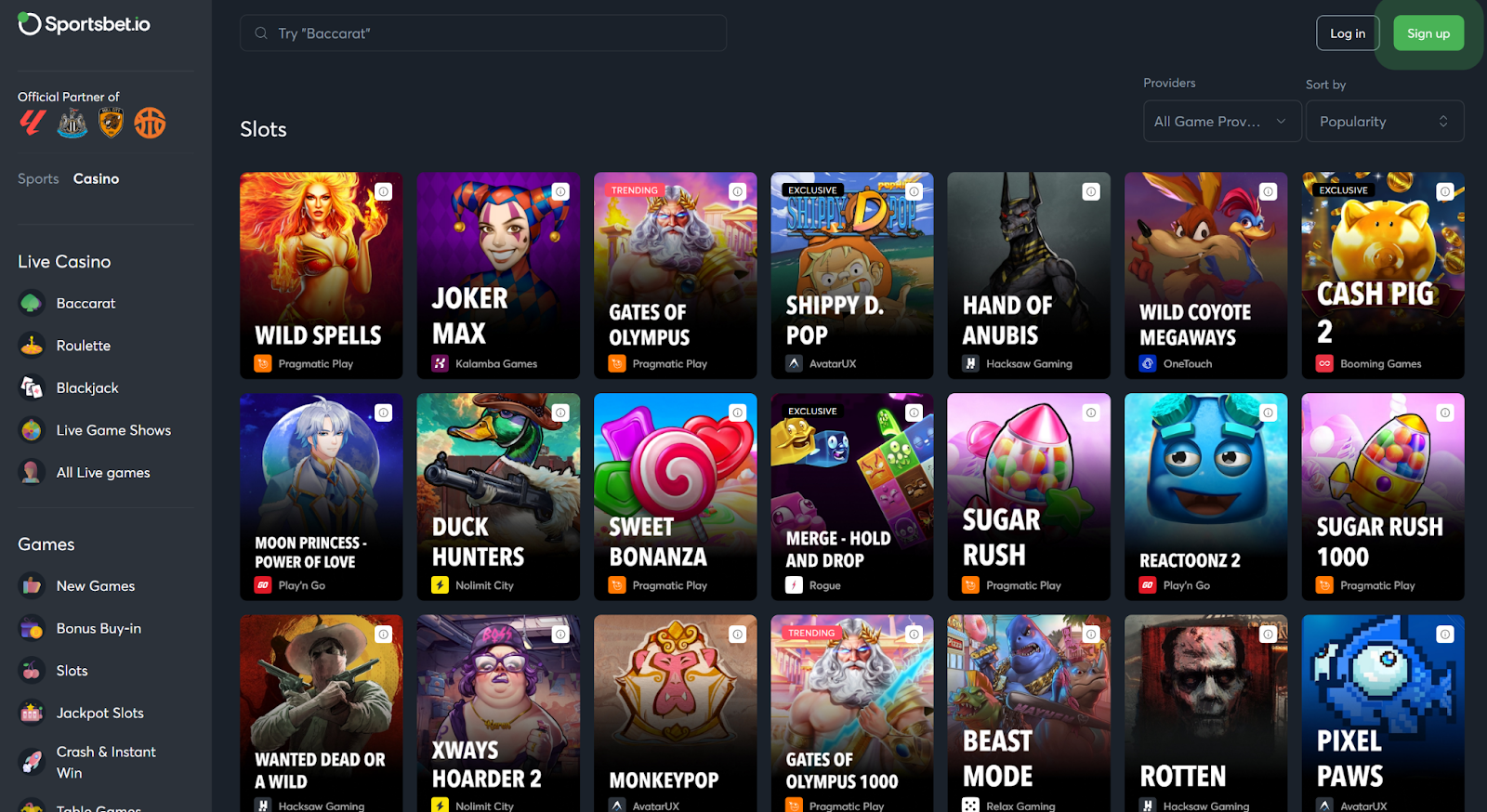Click info icon on Wild Spells tile
The image size is (1487, 812).
click(383, 191)
